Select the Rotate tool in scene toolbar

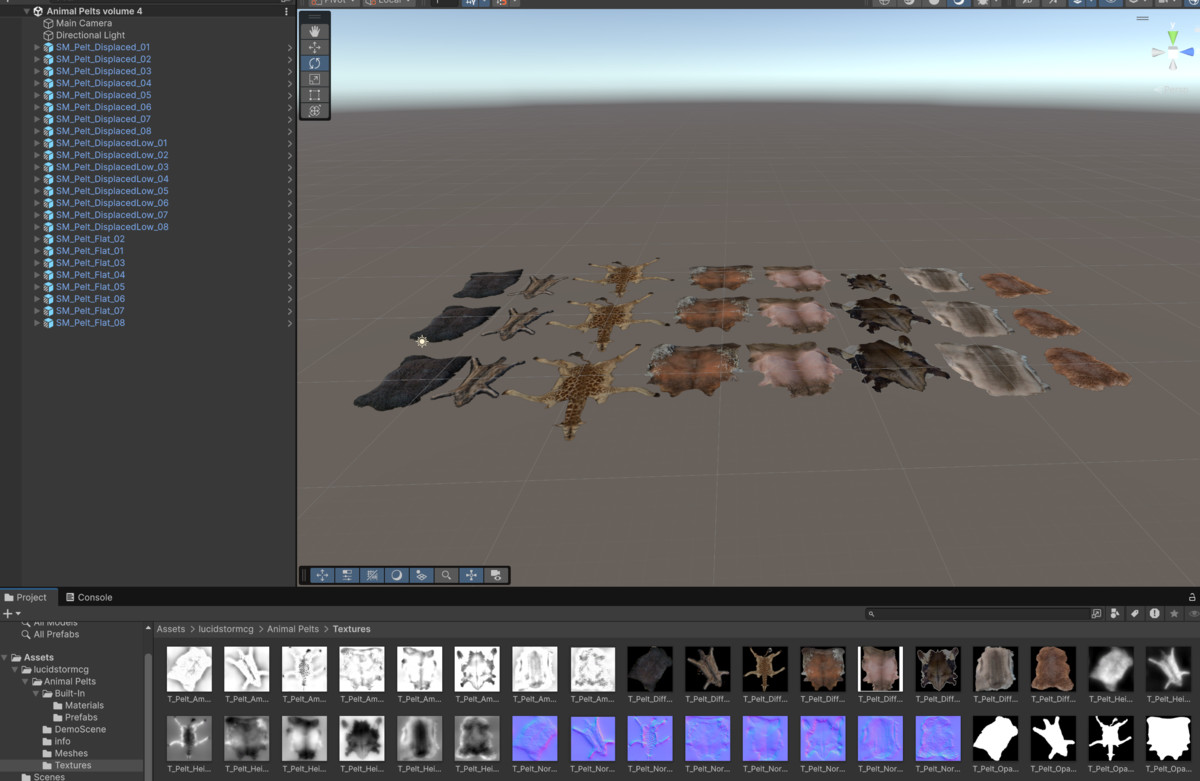click(314, 63)
